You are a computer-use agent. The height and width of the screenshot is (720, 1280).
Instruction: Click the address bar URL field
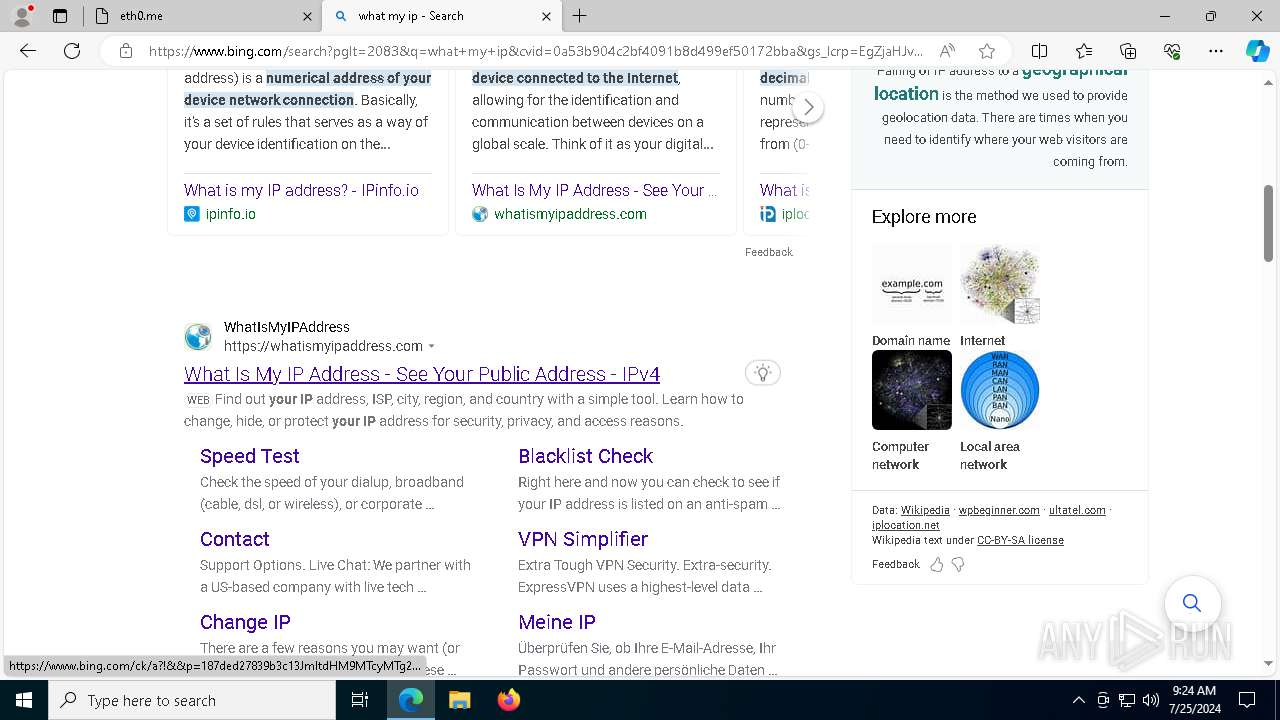[536, 51]
